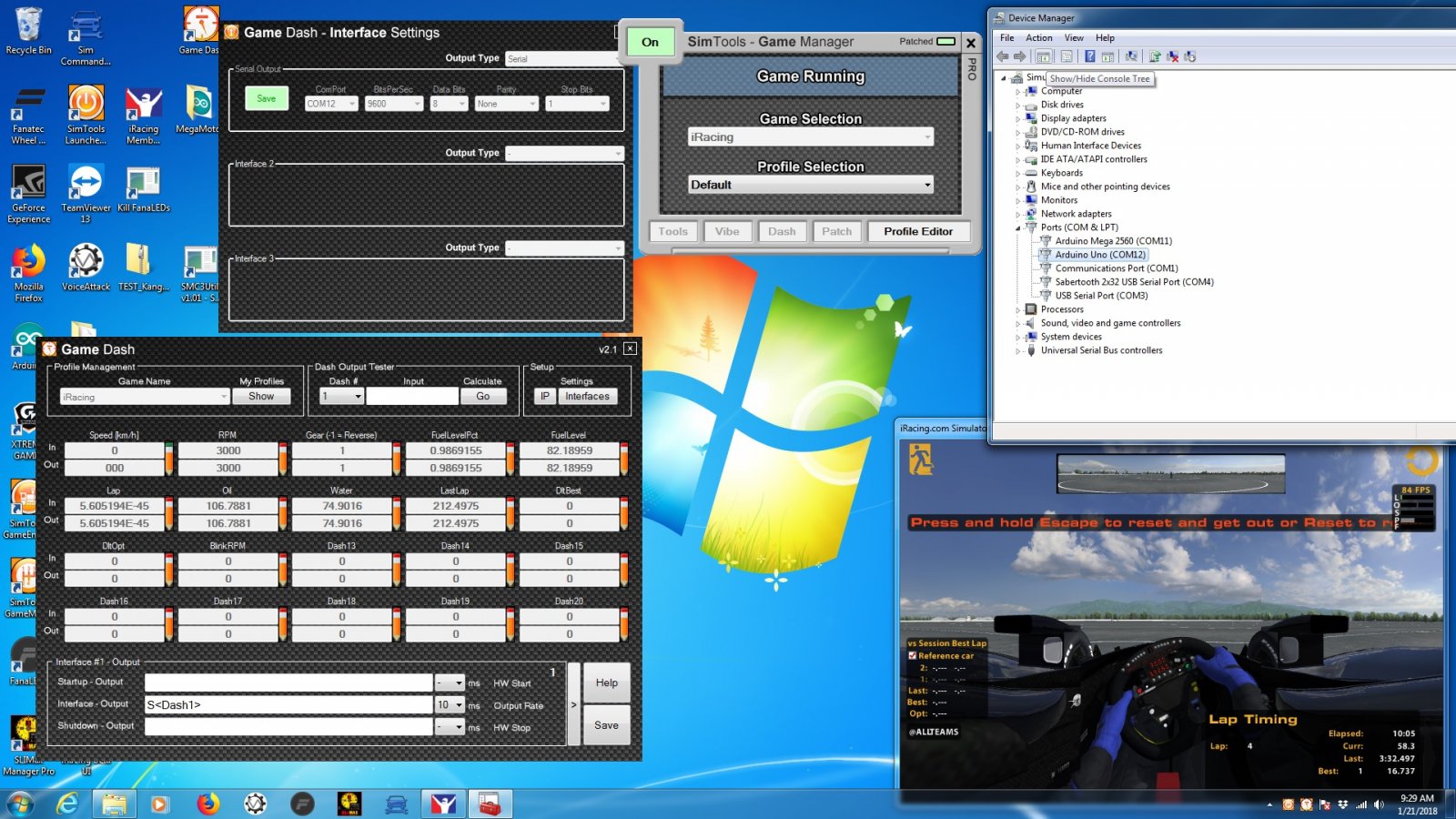This screenshot has height=819, width=1456.
Task: Toggle the Patched indicator in Game Manager
Action: click(946, 42)
